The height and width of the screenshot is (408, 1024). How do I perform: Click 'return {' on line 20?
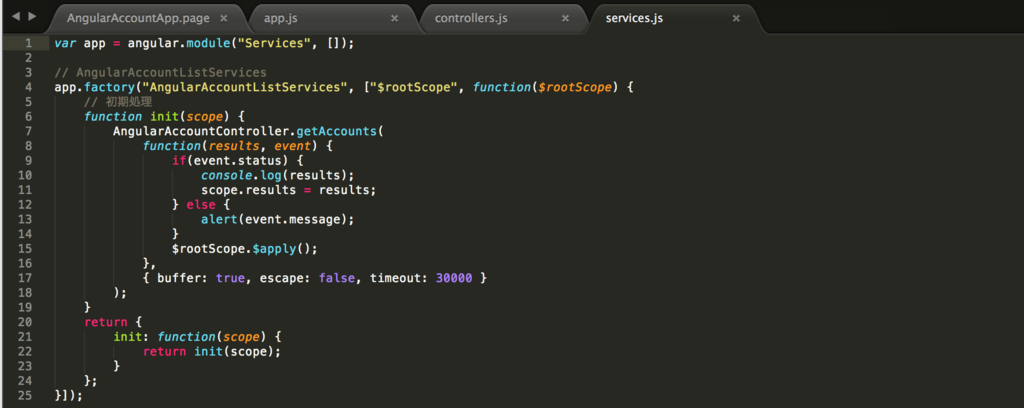112,322
